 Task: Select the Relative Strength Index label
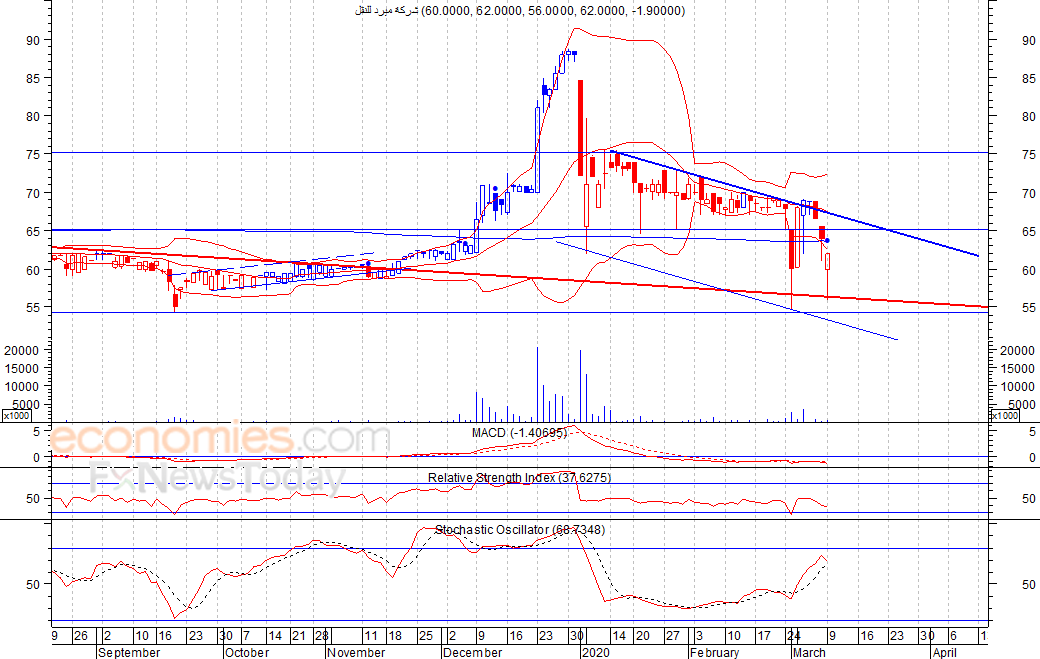(x=519, y=478)
